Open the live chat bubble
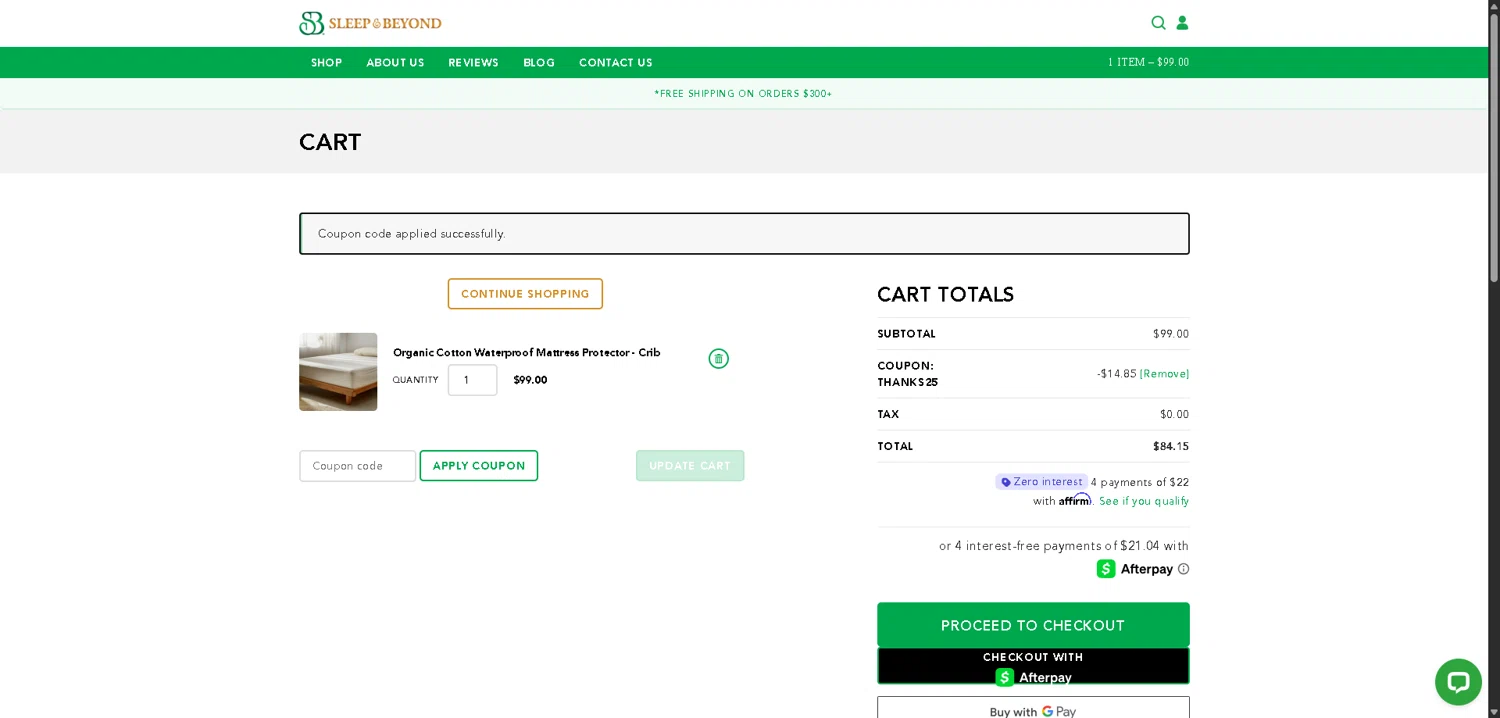The height and width of the screenshot is (718, 1500). click(x=1457, y=681)
